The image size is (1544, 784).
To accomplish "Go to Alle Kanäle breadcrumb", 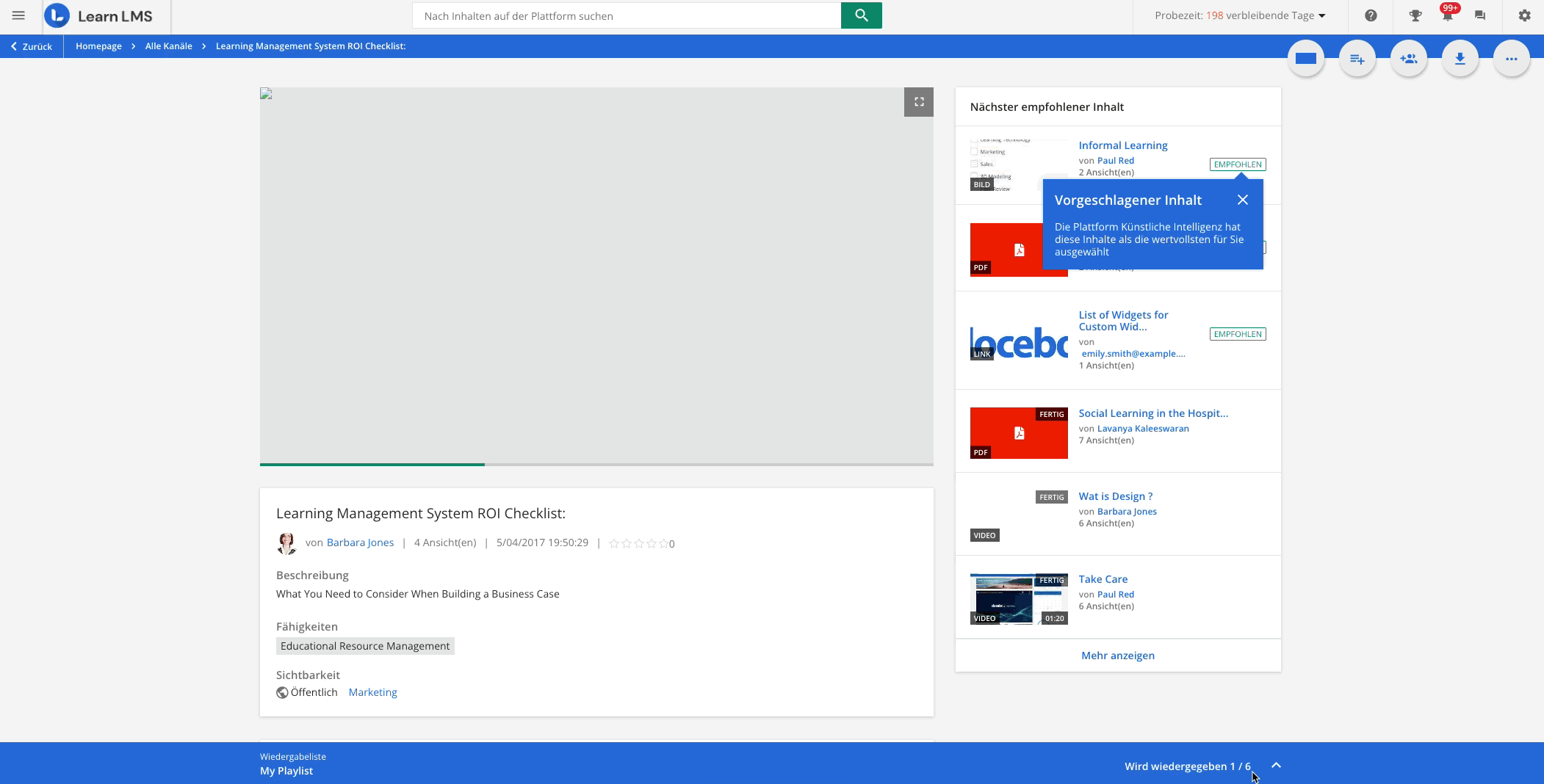I will 168,46.
